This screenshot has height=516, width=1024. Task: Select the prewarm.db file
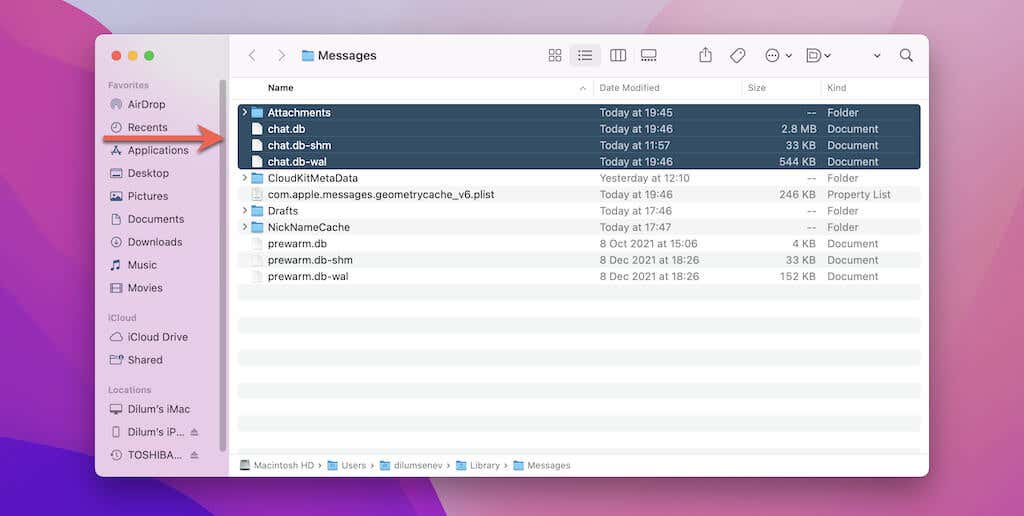pos(297,244)
